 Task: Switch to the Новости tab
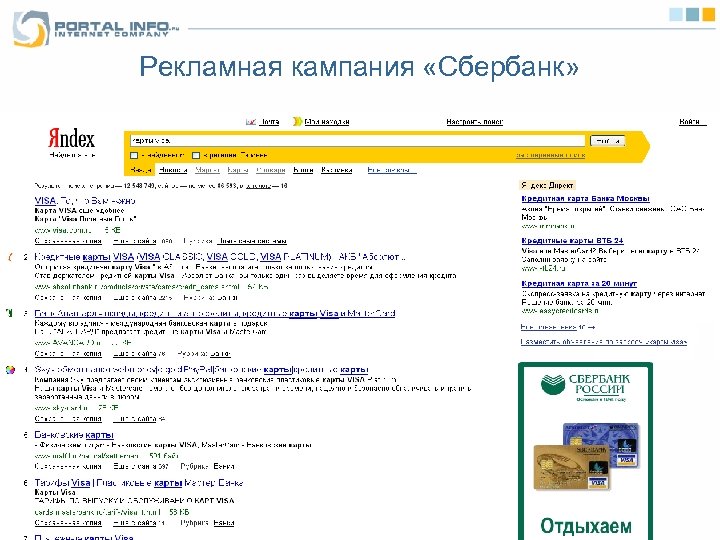(x=173, y=170)
